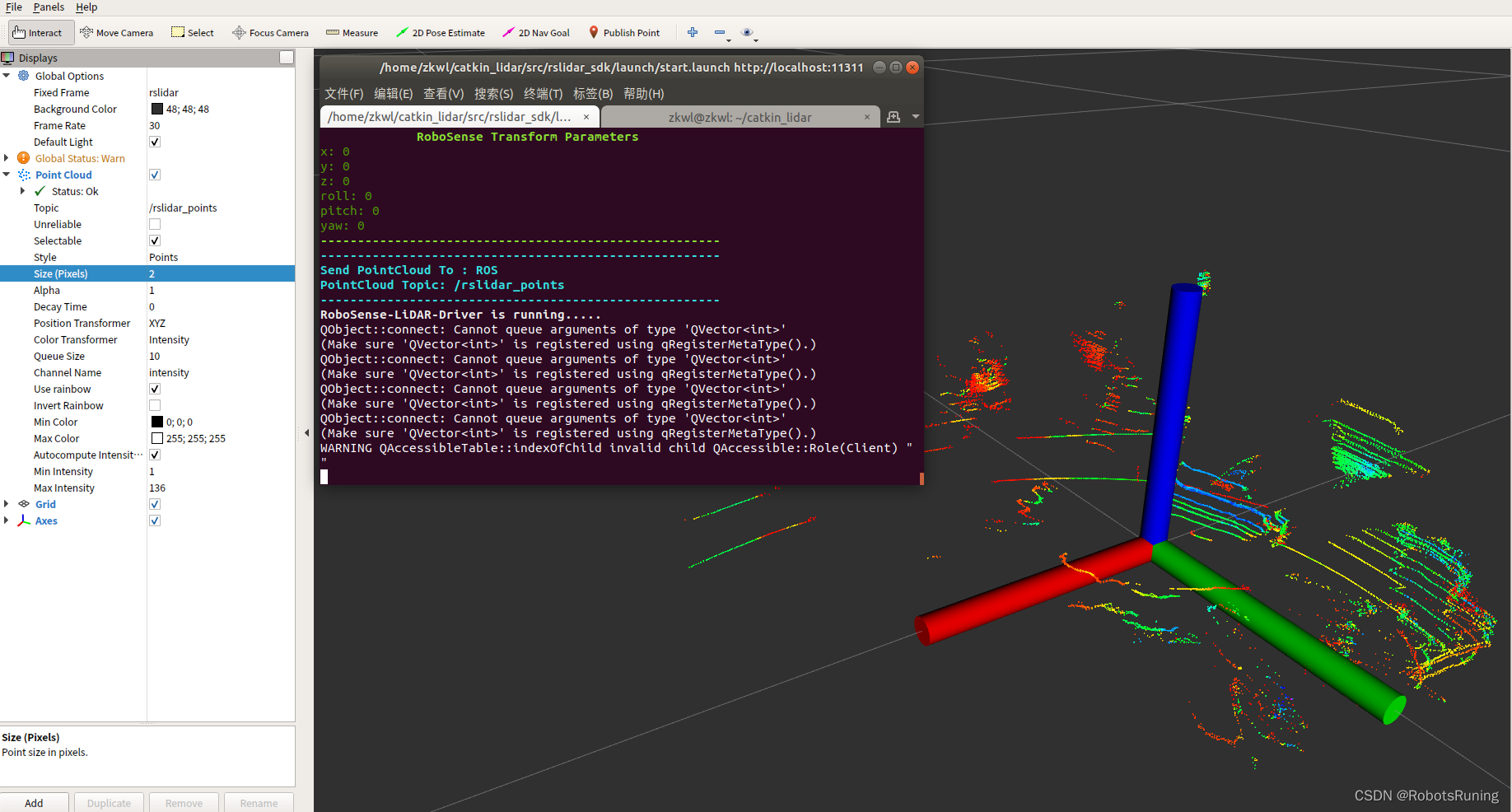Image resolution: width=1512 pixels, height=812 pixels.
Task: Expand the Status: Ok item
Action: point(22,191)
